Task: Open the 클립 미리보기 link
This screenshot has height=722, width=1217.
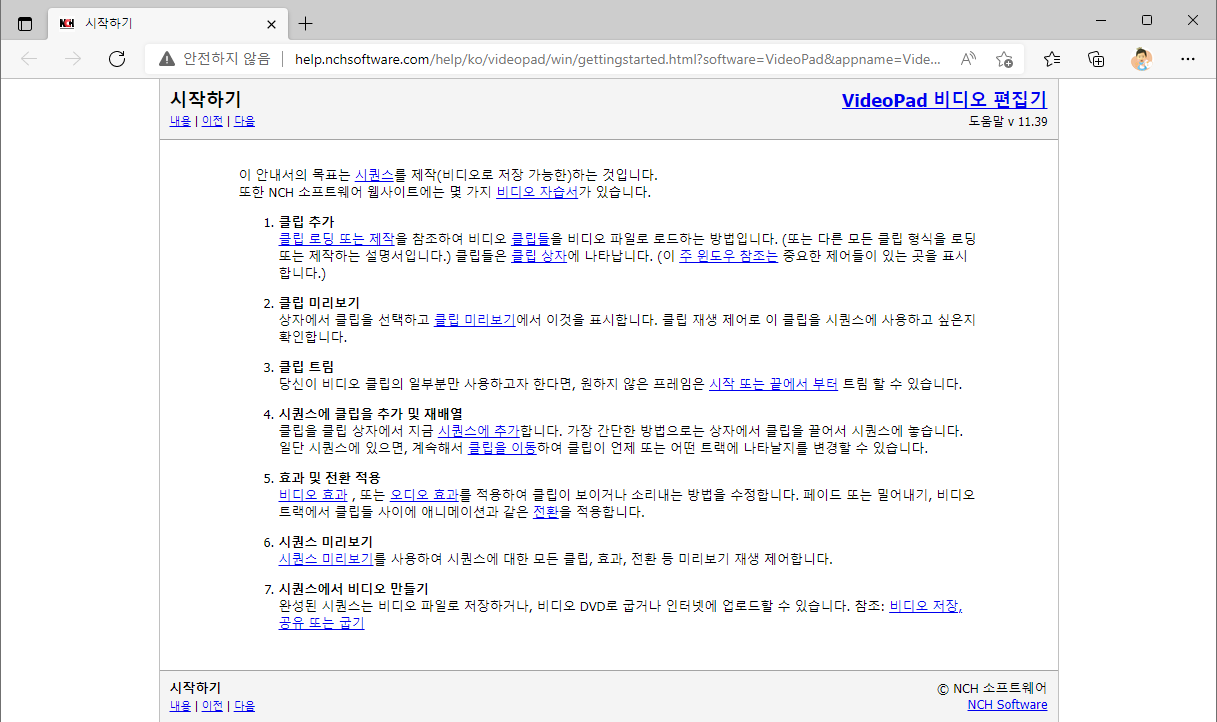Action: pos(474,320)
